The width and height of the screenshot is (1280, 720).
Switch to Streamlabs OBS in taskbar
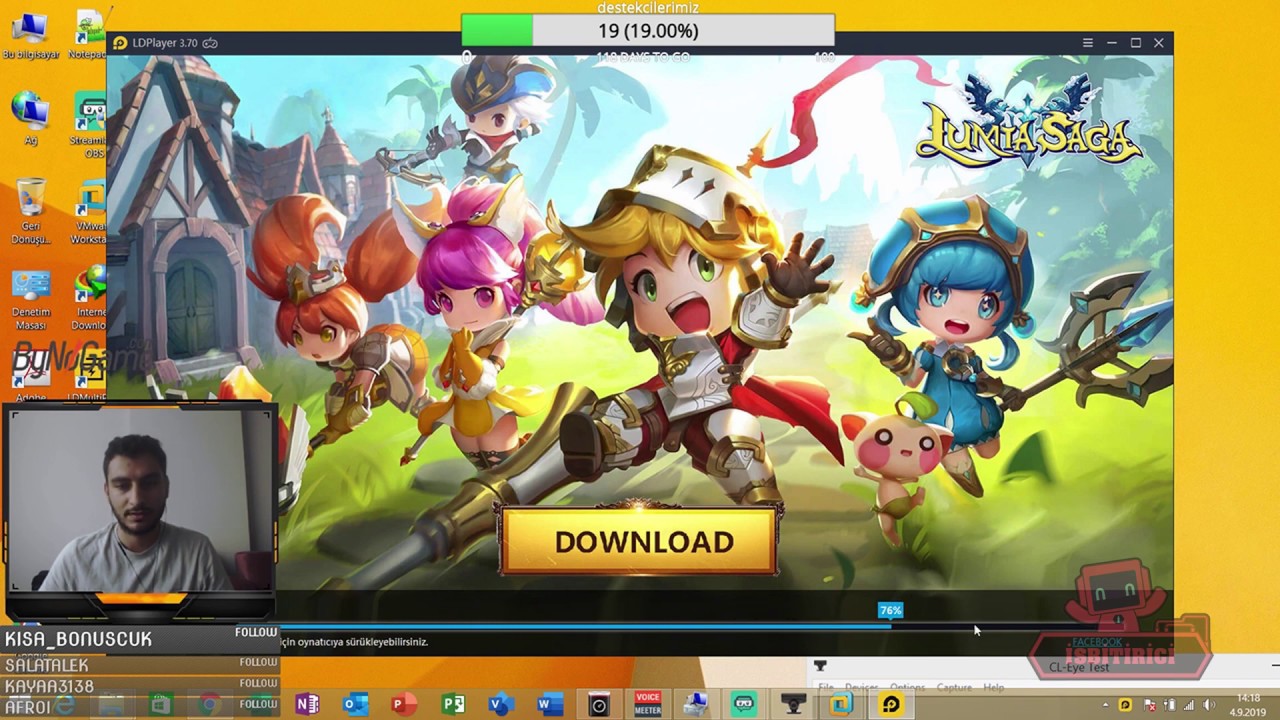[x=743, y=704]
